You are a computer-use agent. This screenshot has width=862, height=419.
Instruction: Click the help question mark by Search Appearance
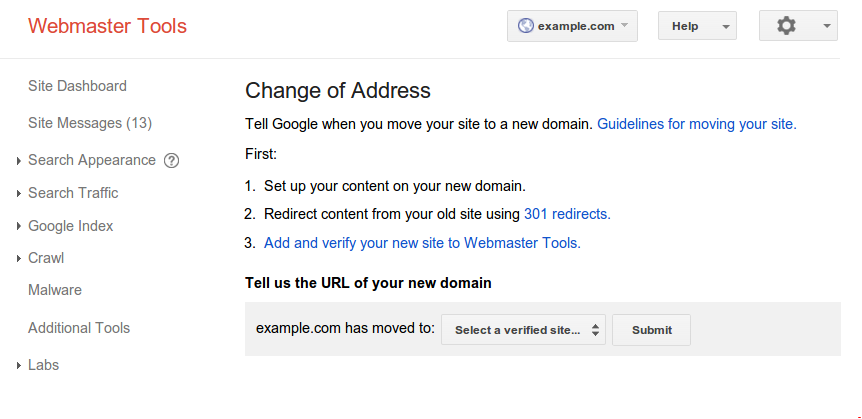tap(172, 161)
